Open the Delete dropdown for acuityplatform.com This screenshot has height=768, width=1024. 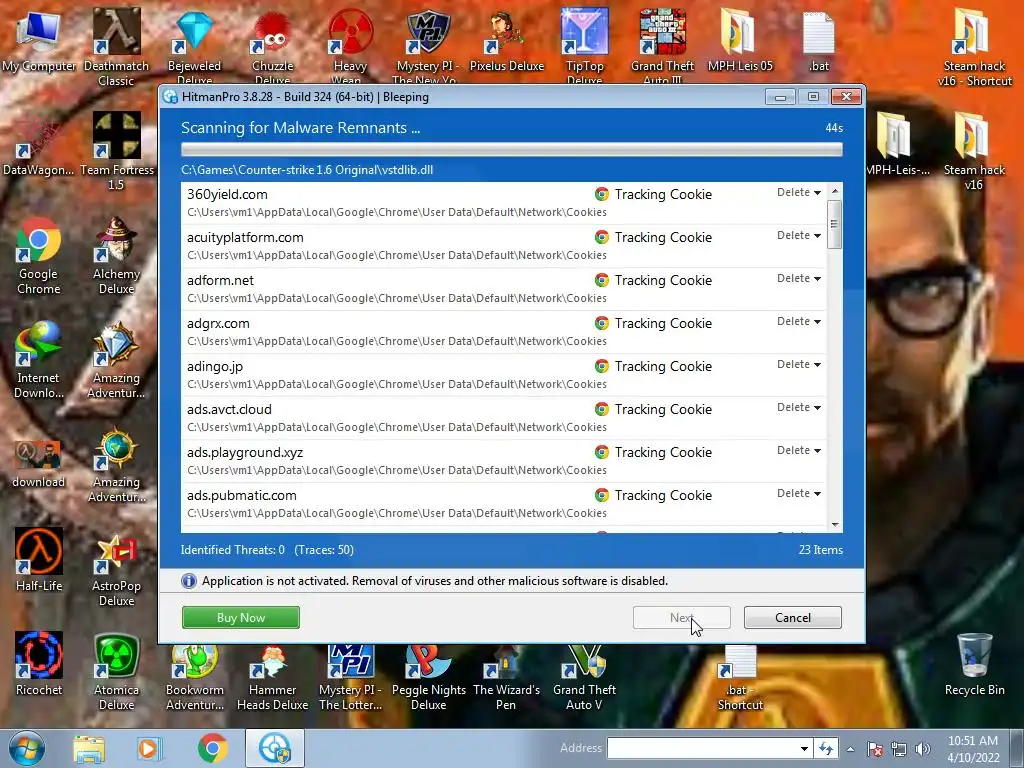[x=799, y=236]
